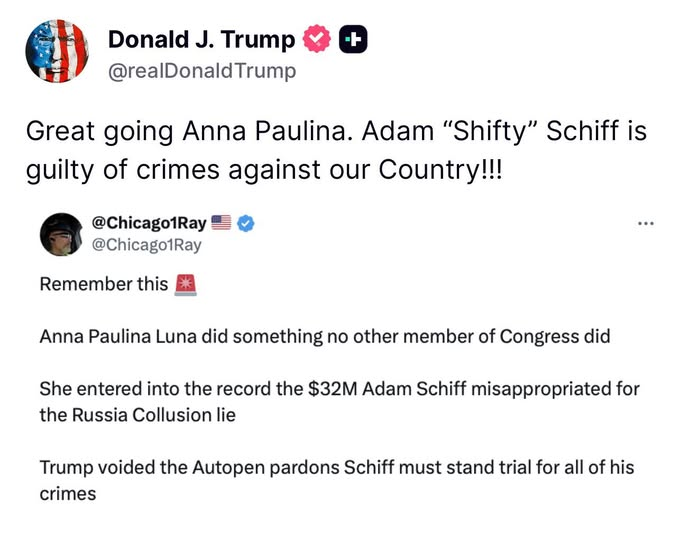
Task: Click "guilty of crimes against our Country!!!" line
Action: (265, 169)
